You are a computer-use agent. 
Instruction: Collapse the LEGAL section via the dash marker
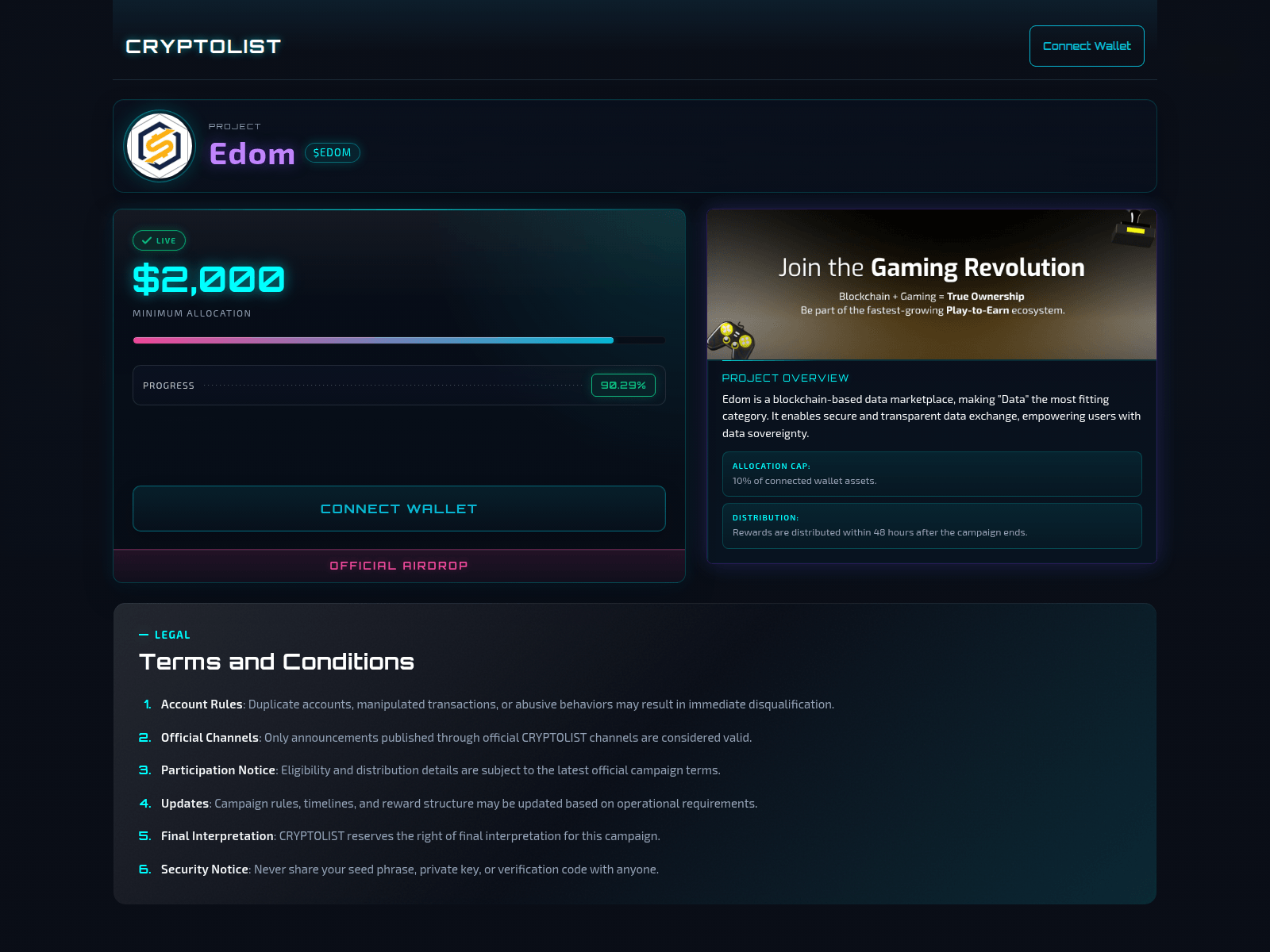(x=144, y=635)
